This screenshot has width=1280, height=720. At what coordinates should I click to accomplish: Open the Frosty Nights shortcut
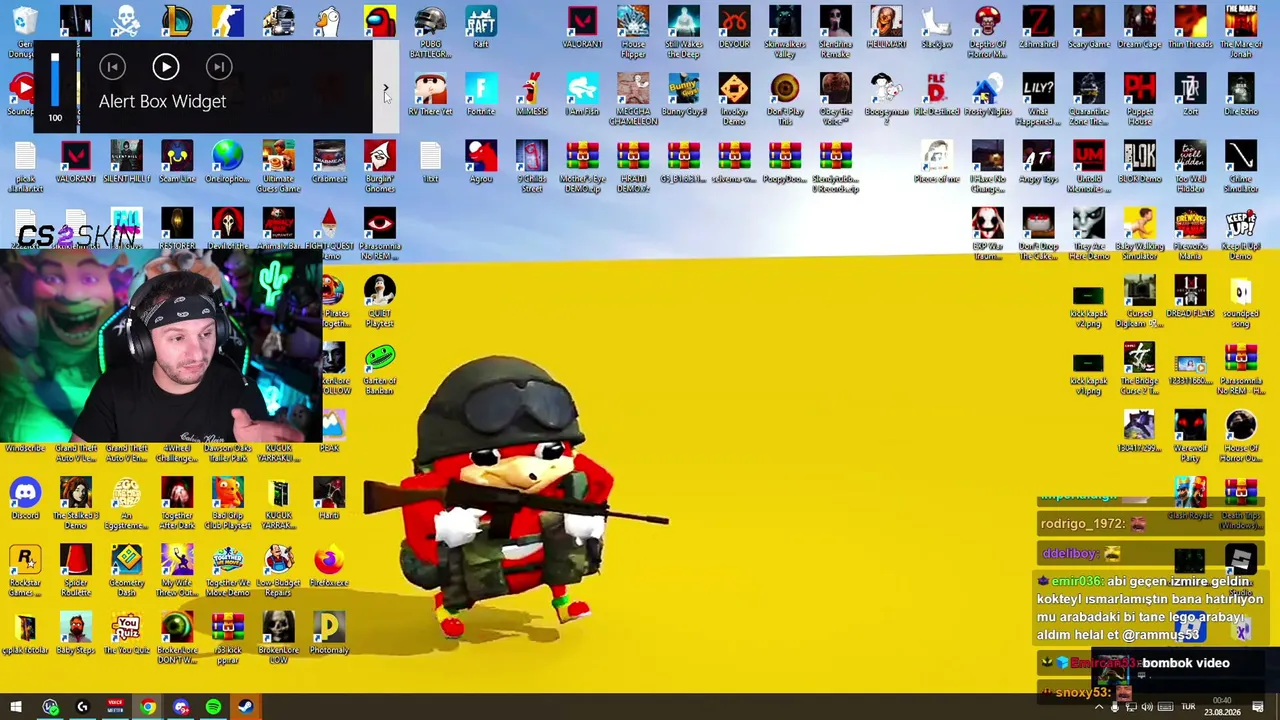pyautogui.click(x=987, y=95)
